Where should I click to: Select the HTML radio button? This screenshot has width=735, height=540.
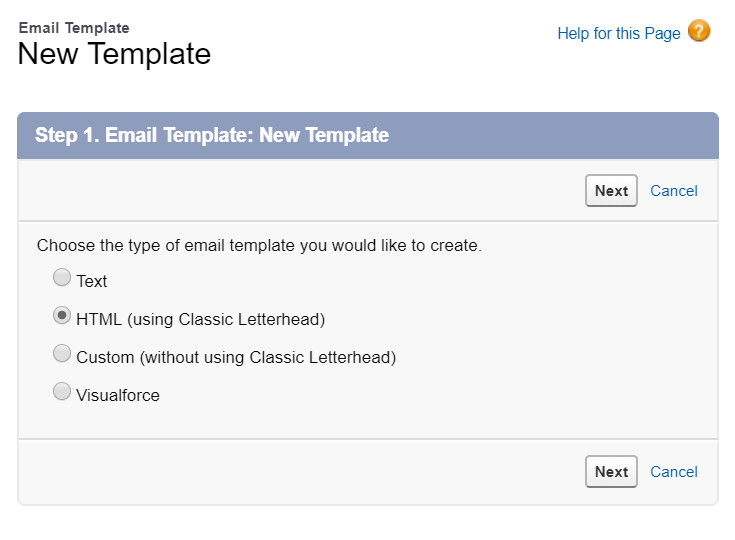coord(62,316)
